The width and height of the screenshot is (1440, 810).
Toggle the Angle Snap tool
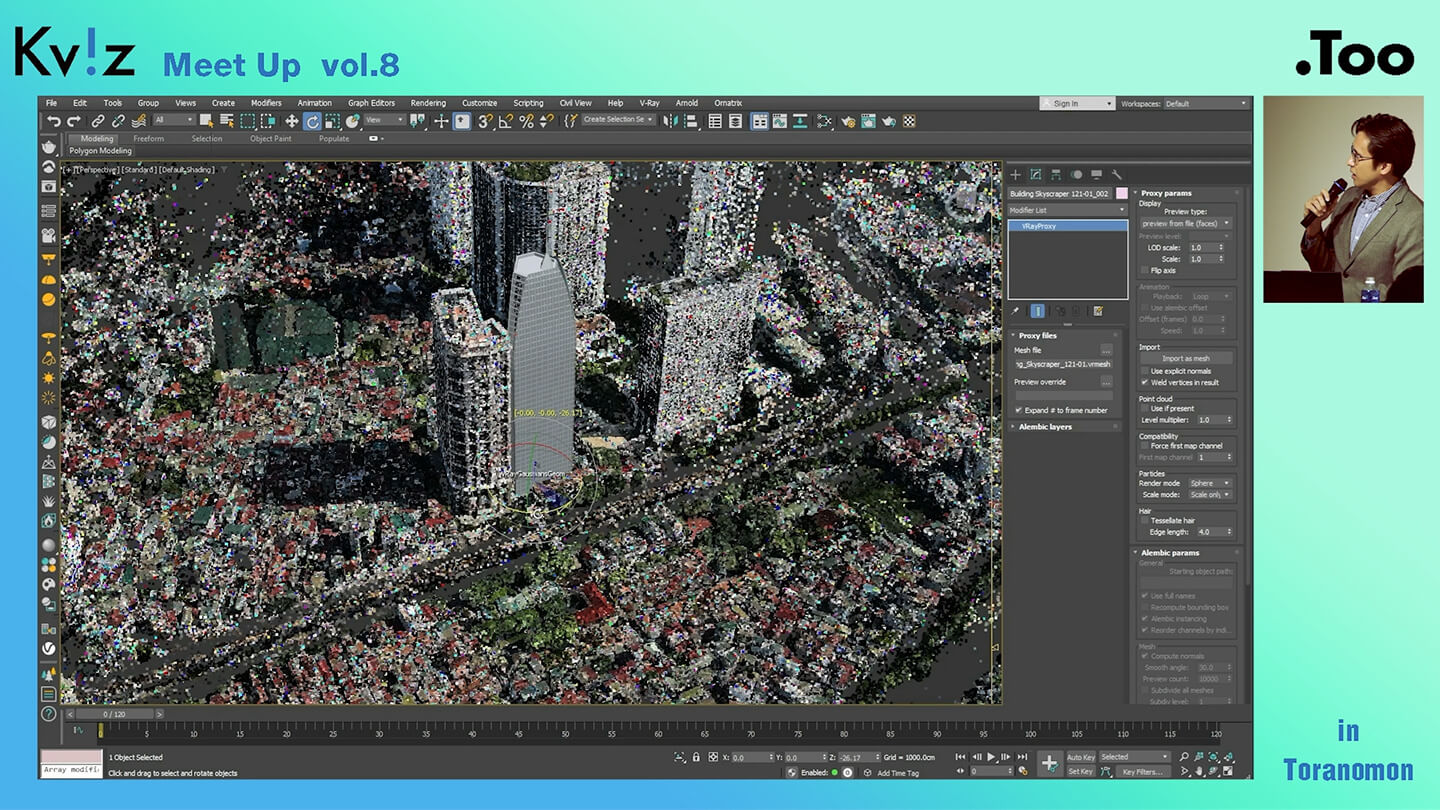505,121
